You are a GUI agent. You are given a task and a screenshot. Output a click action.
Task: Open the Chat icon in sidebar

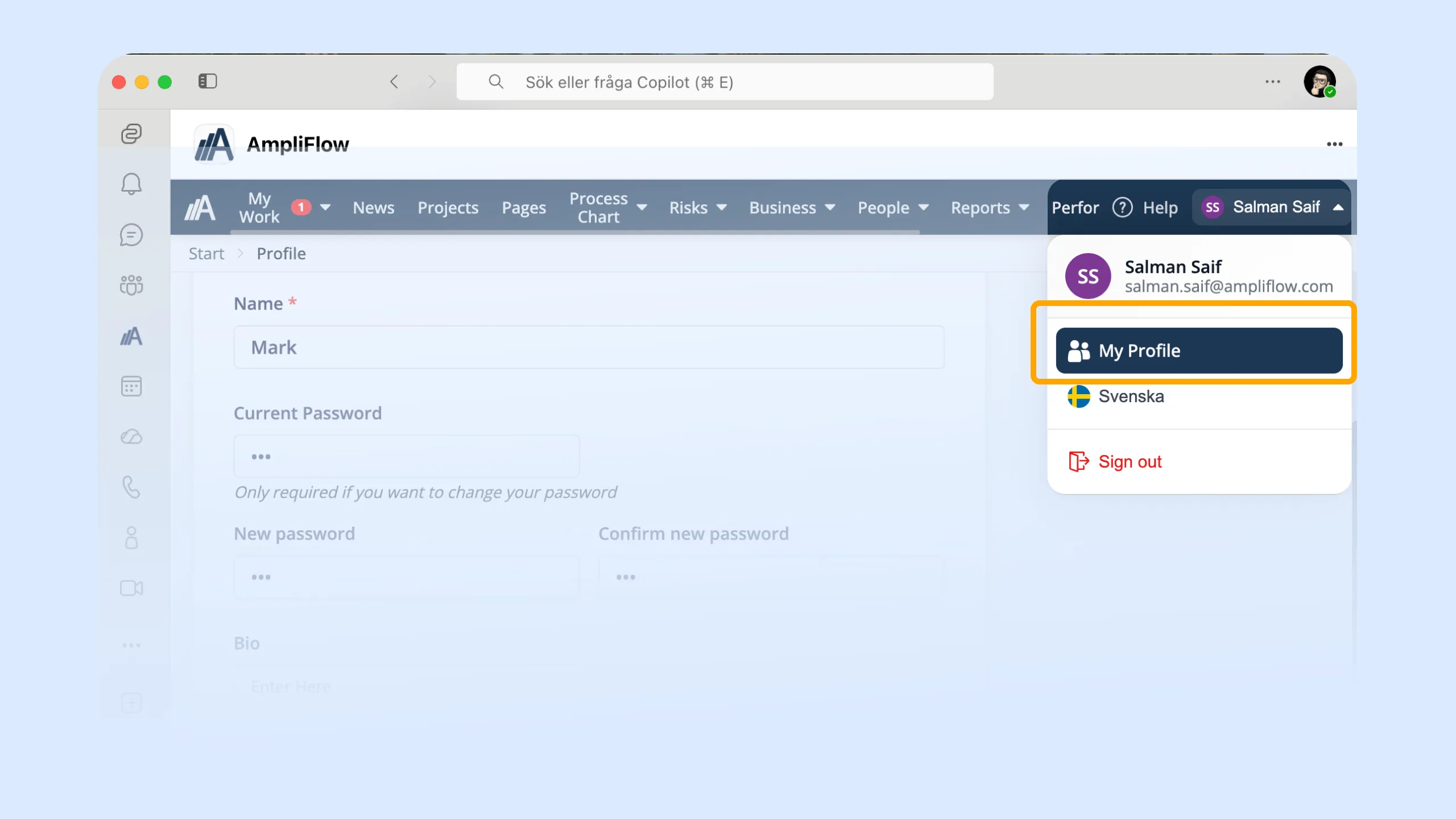[x=131, y=234]
